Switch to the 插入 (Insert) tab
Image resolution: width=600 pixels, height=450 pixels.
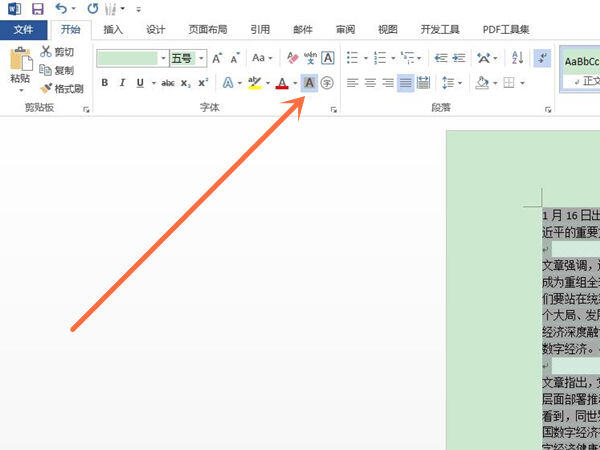[113, 30]
